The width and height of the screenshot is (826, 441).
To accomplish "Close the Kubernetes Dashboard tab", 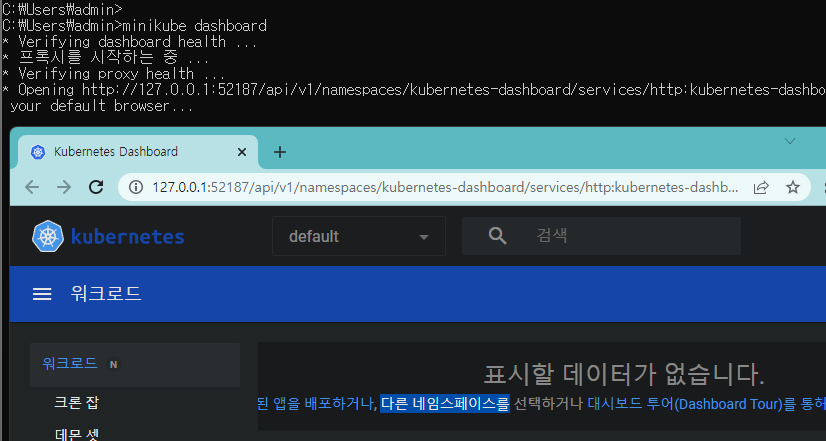I will (x=242, y=152).
